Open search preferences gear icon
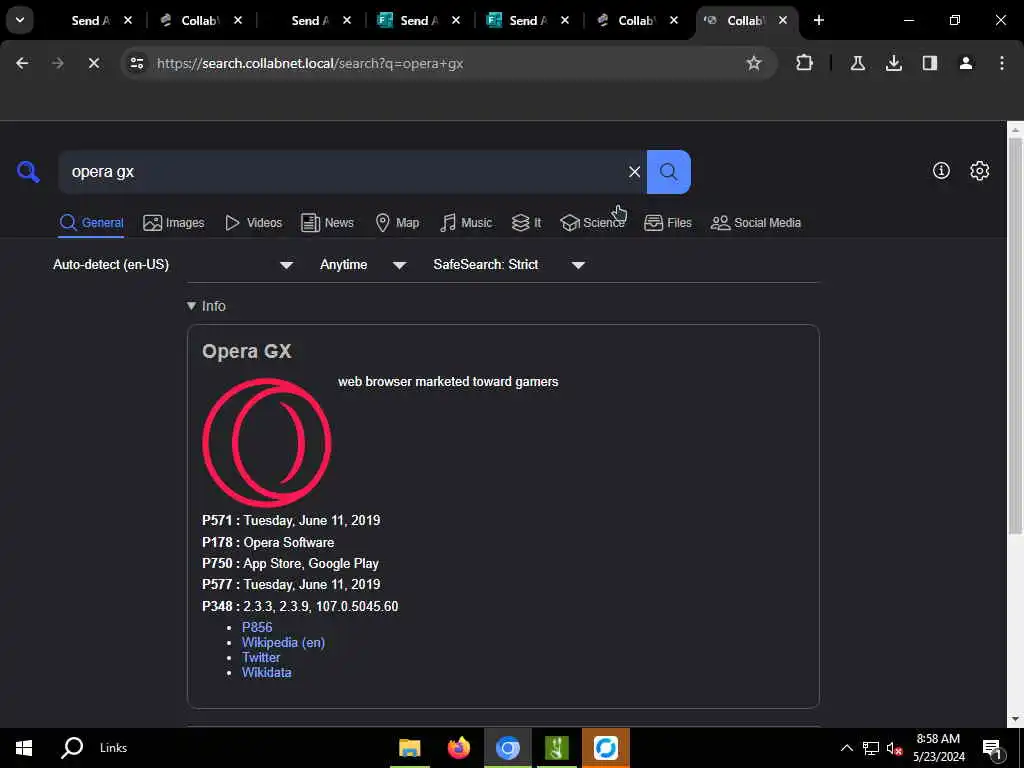1024x768 pixels. pos(979,170)
